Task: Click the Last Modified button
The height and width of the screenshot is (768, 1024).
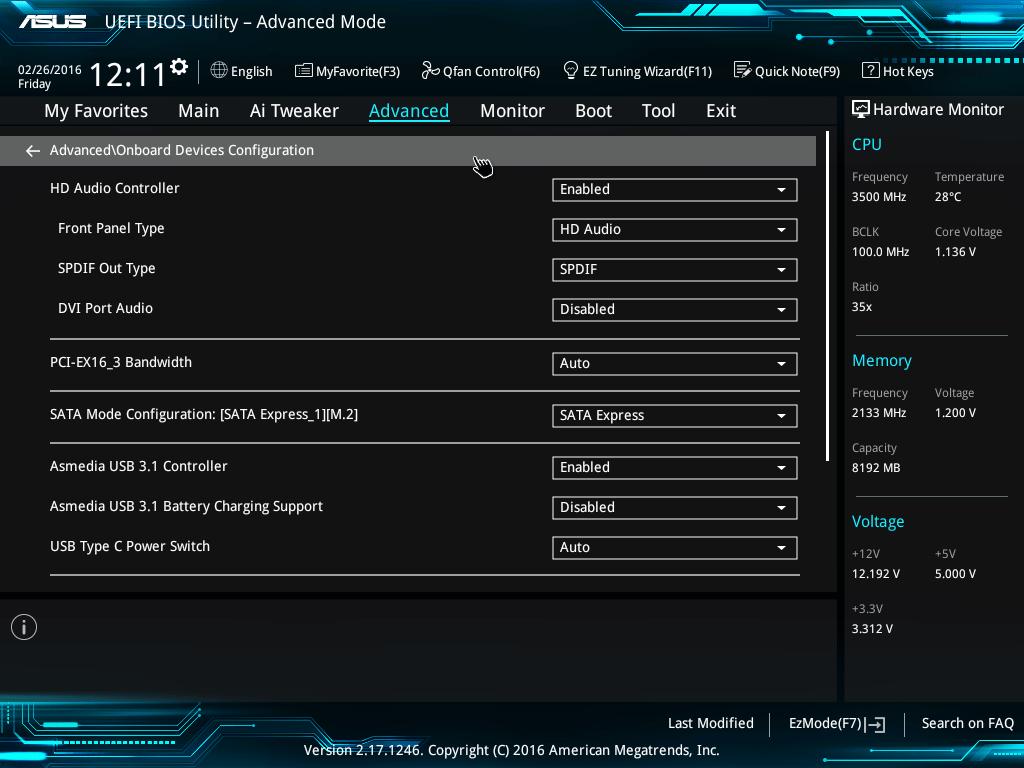Action: pos(710,723)
